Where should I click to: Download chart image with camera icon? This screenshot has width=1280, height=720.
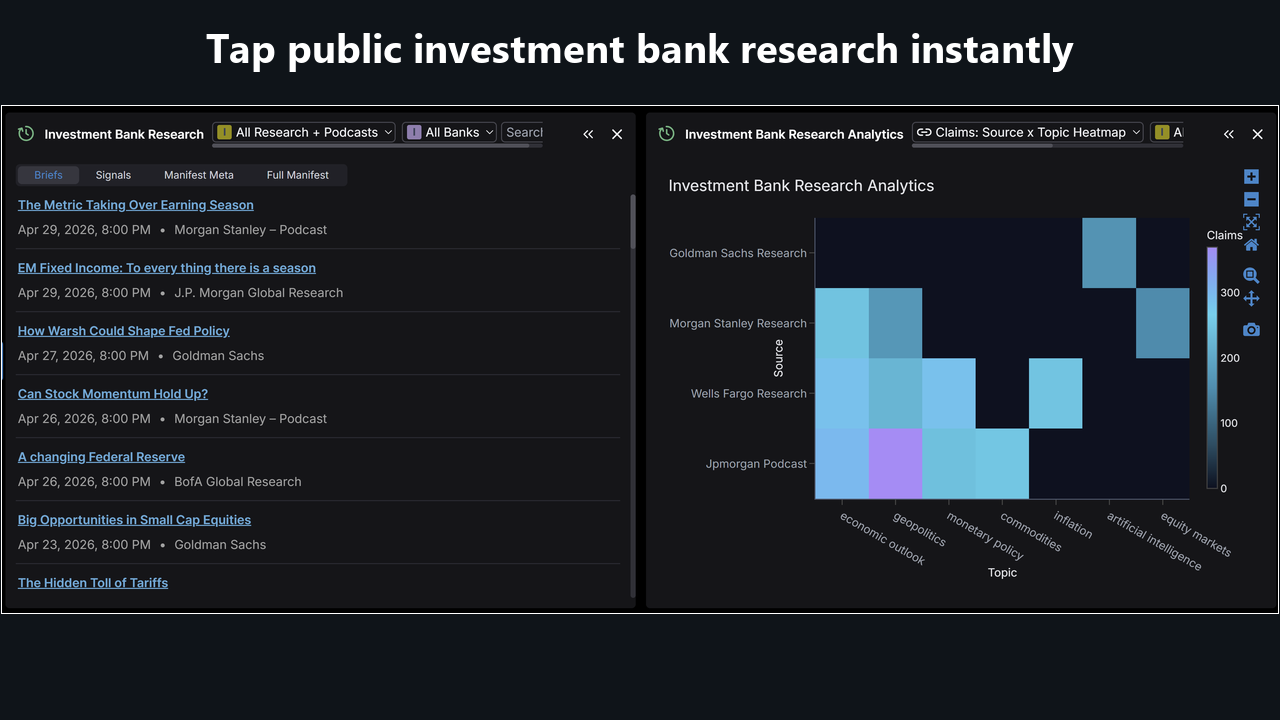pyautogui.click(x=1251, y=329)
